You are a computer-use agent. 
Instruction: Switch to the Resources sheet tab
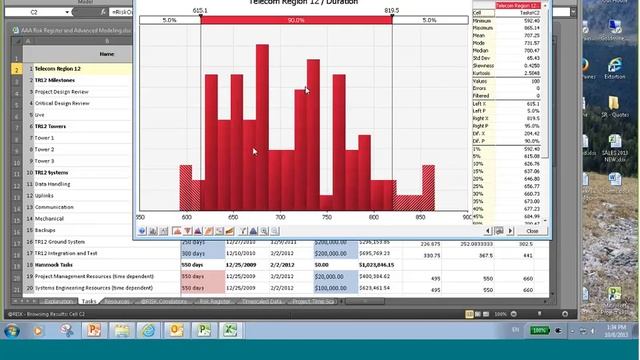click(x=117, y=301)
